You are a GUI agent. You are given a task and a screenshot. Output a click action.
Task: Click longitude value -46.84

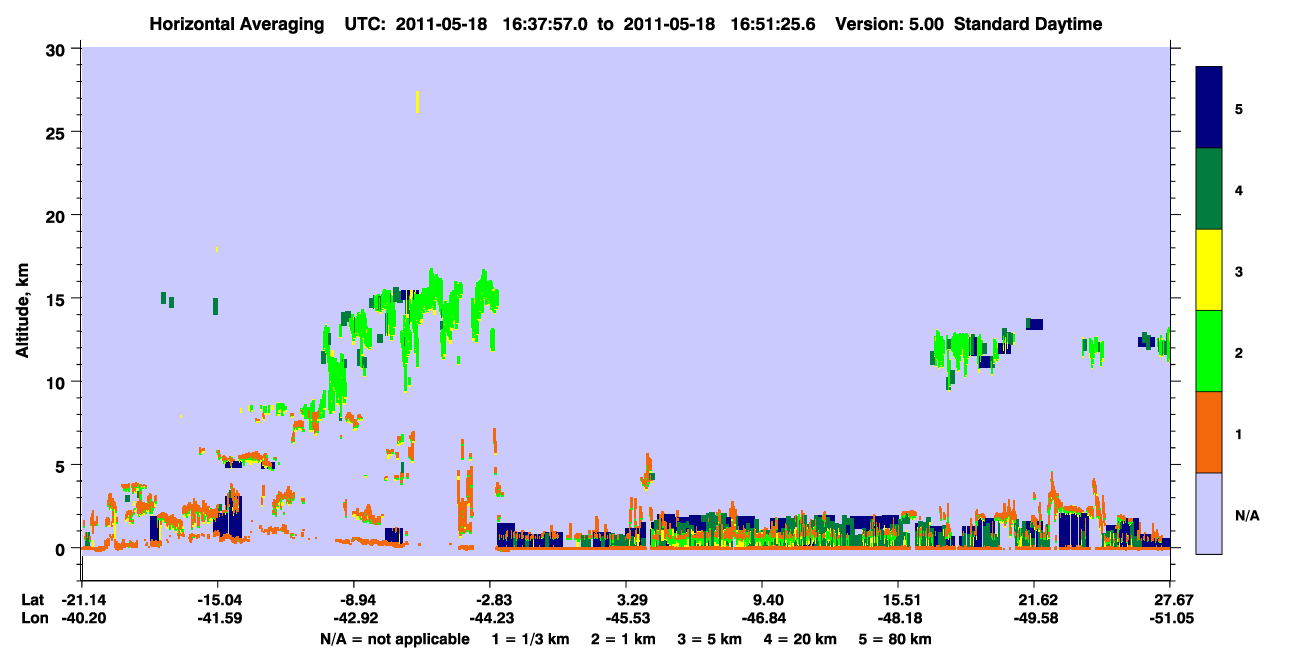click(762, 619)
